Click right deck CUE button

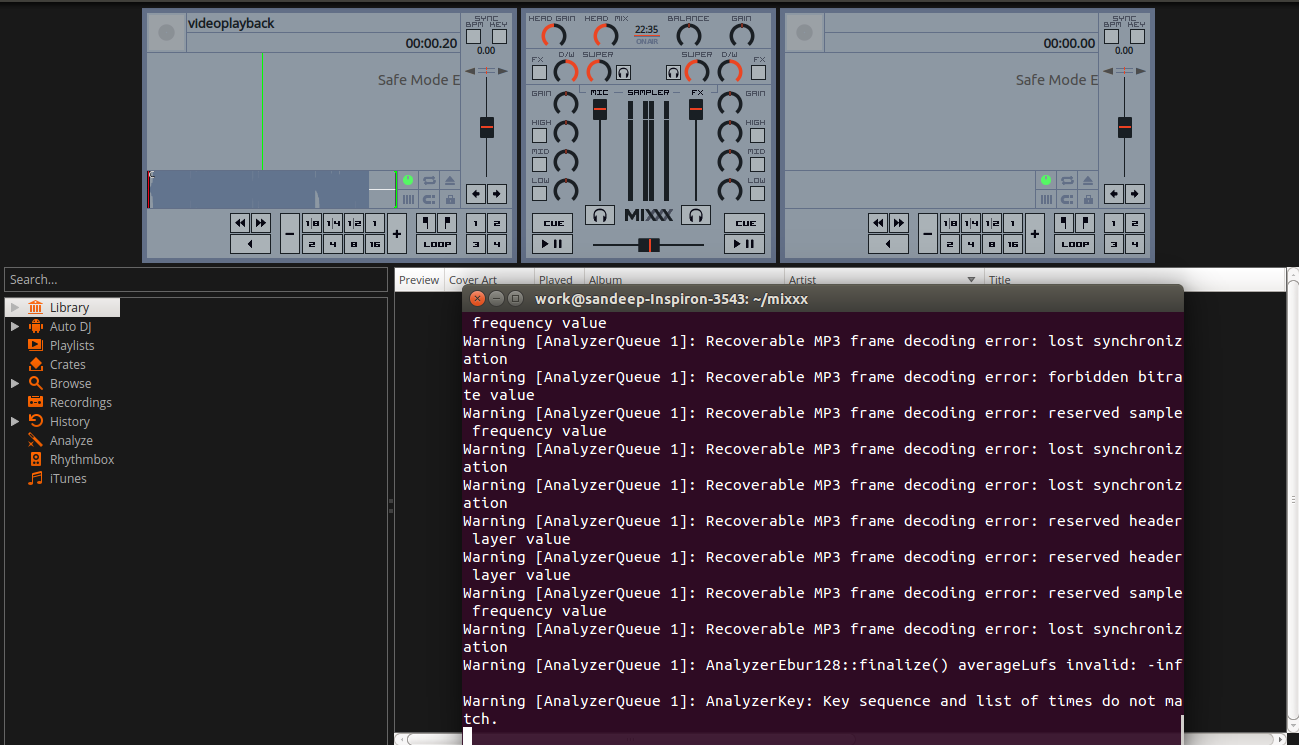pyautogui.click(x=745, y=223)
